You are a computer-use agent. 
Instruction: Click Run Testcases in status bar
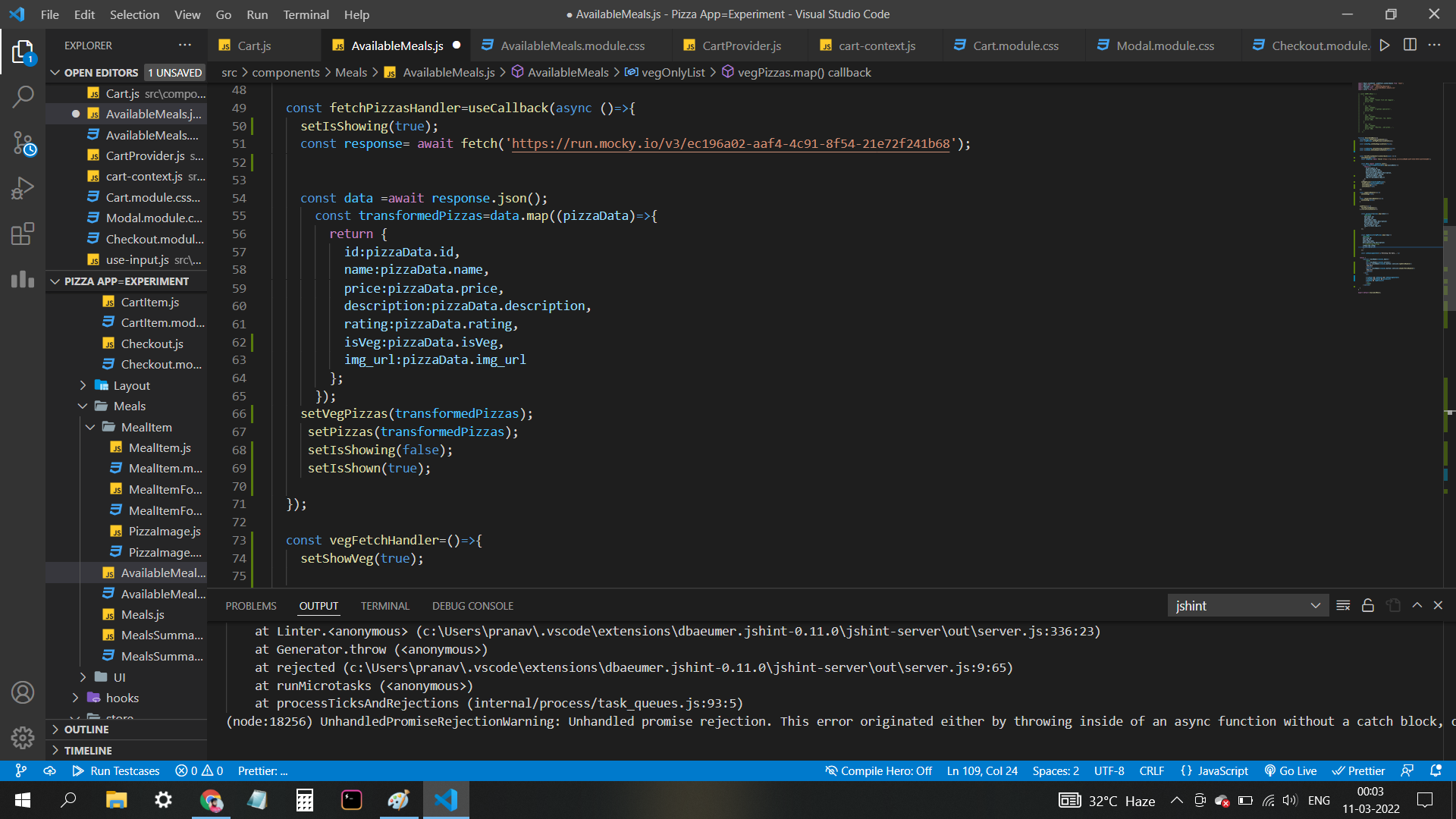(x=116, y=770)
